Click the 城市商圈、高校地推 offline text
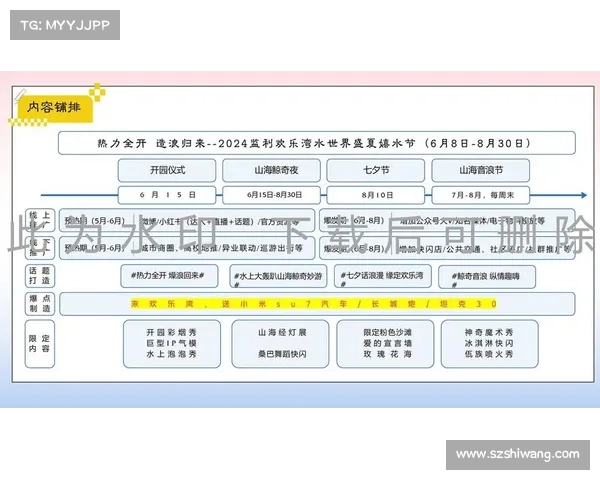Screen dimensions: 600x480 pos(222,248)
